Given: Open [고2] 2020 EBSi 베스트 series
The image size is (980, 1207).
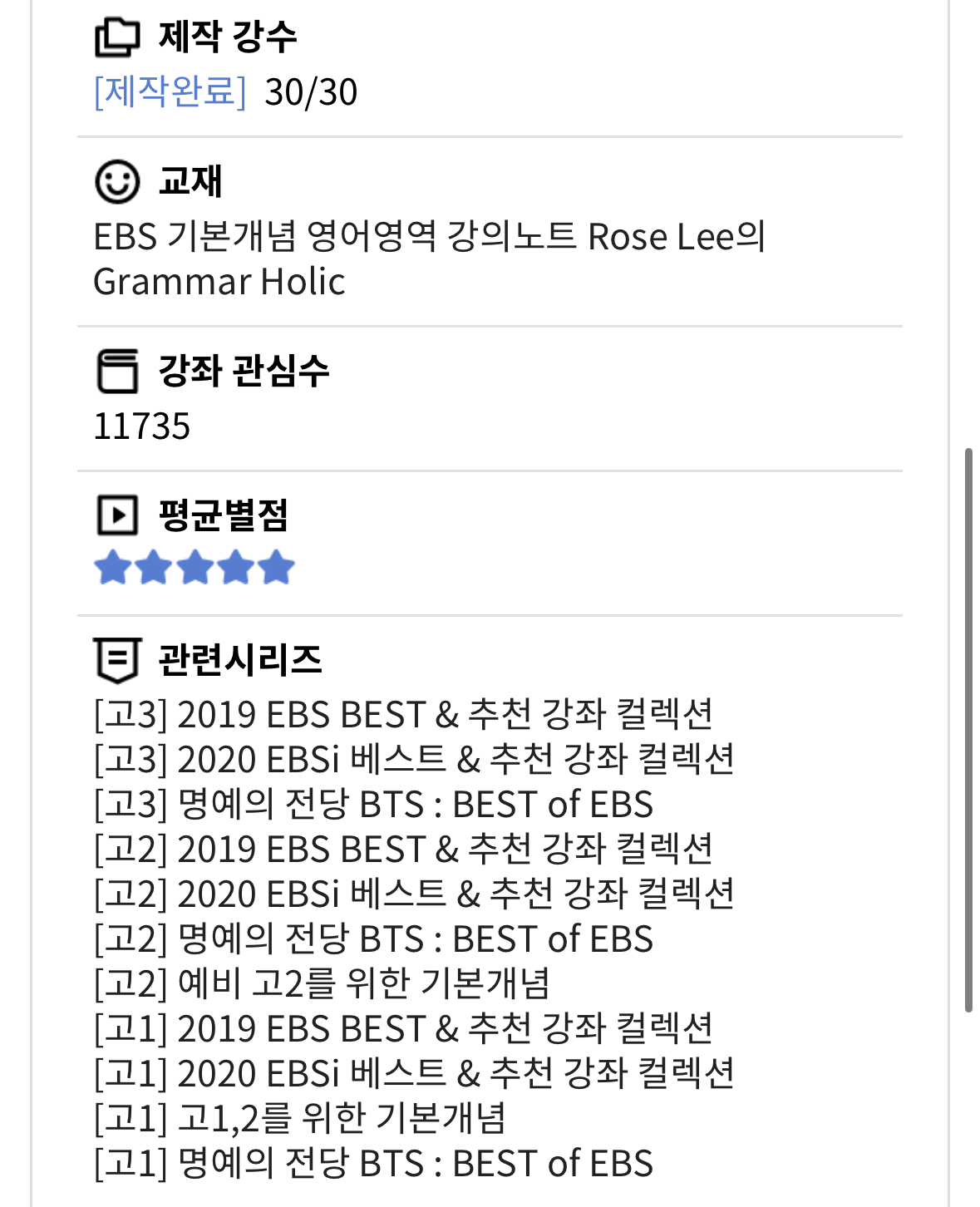Looking at the screenshot, I should tap(415, 894).
